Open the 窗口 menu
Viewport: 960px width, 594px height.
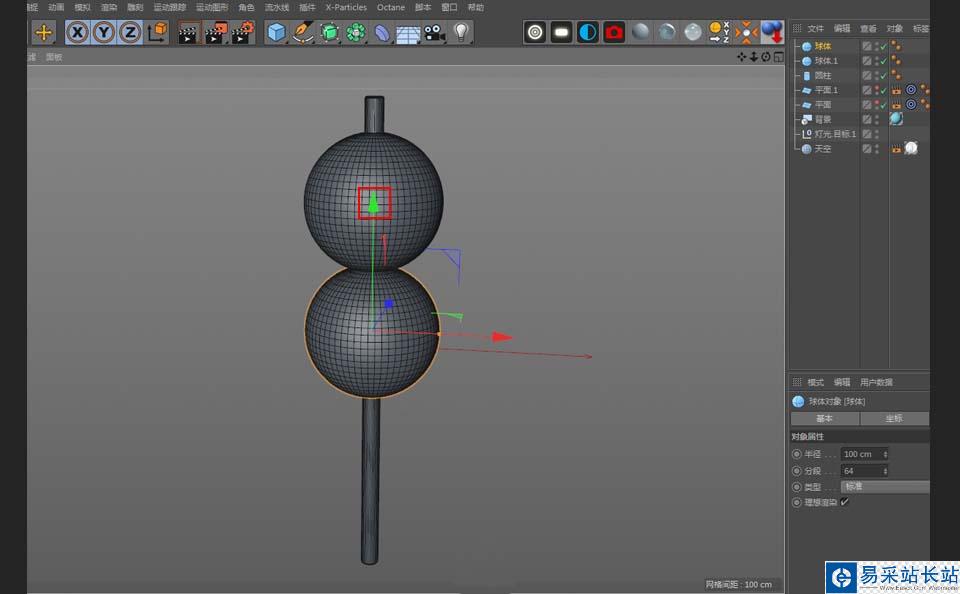(x=449, y=7)
